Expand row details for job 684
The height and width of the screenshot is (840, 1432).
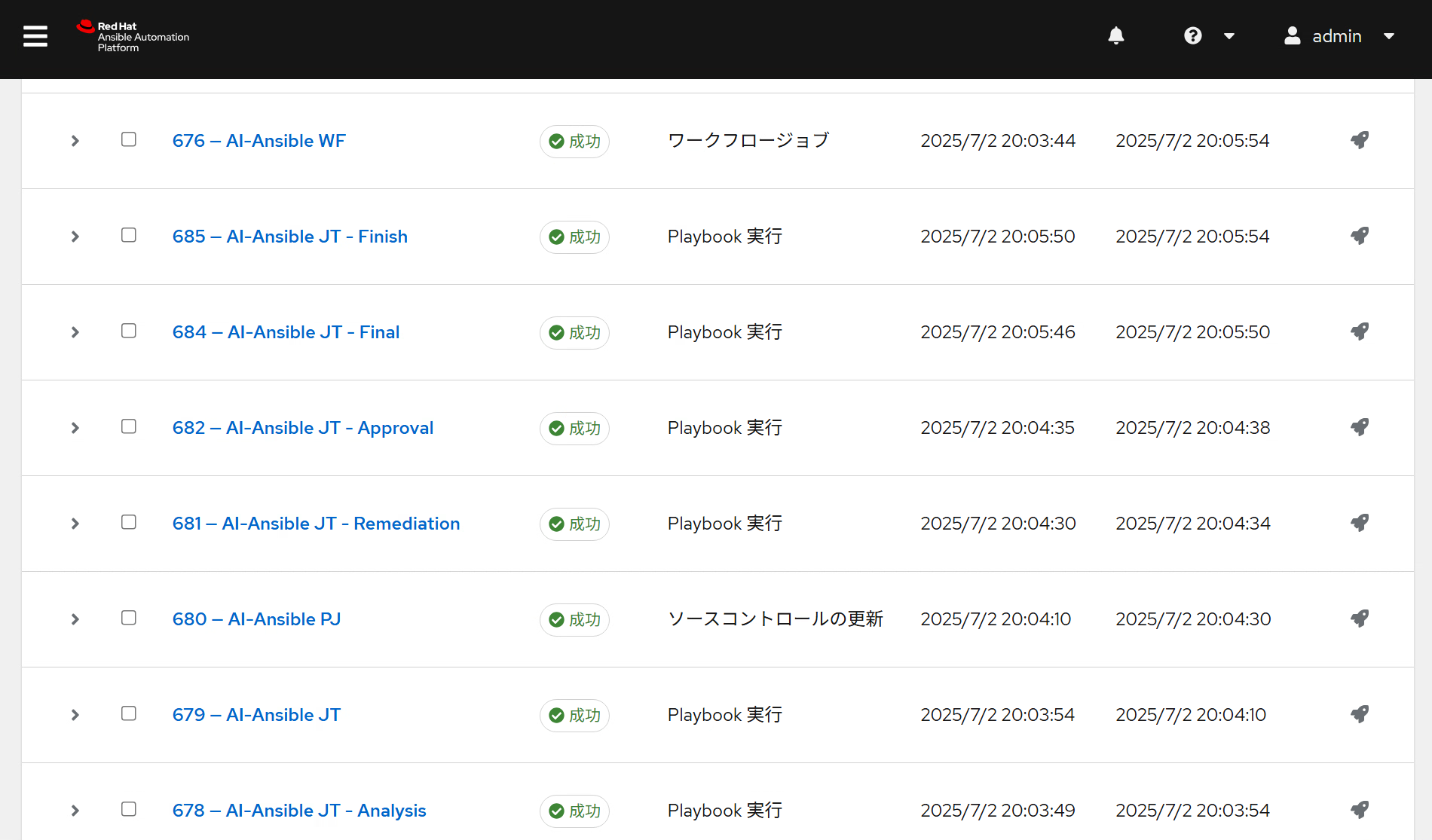point(75,332)
